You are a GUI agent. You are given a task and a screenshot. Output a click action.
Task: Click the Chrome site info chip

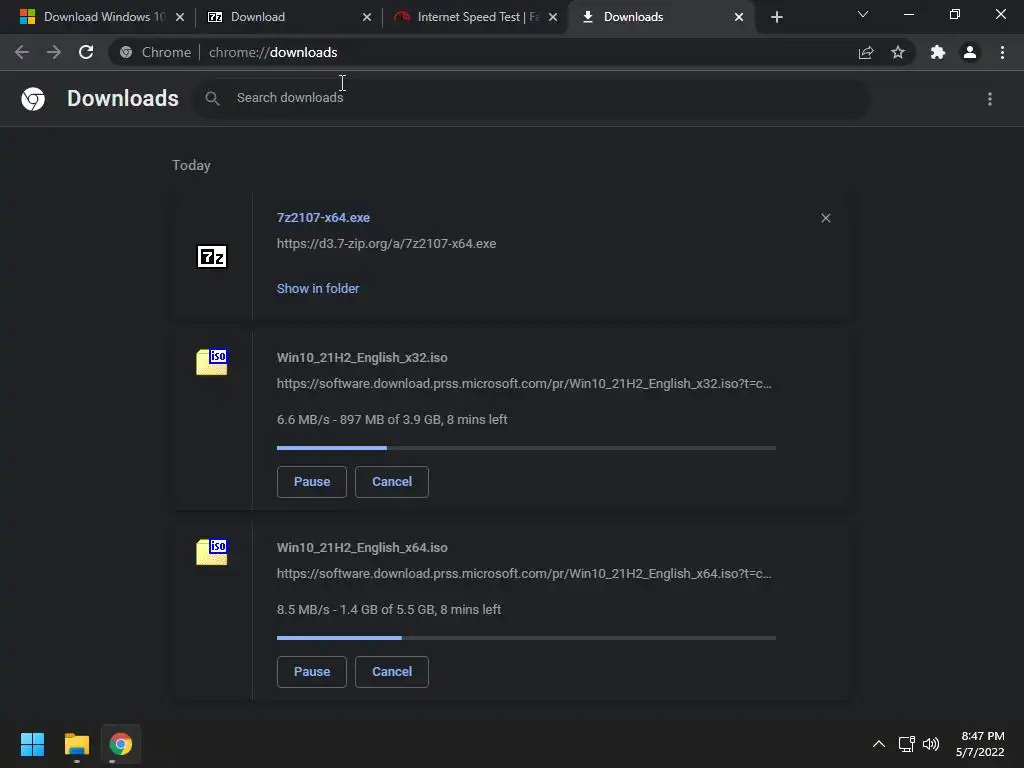155,52
